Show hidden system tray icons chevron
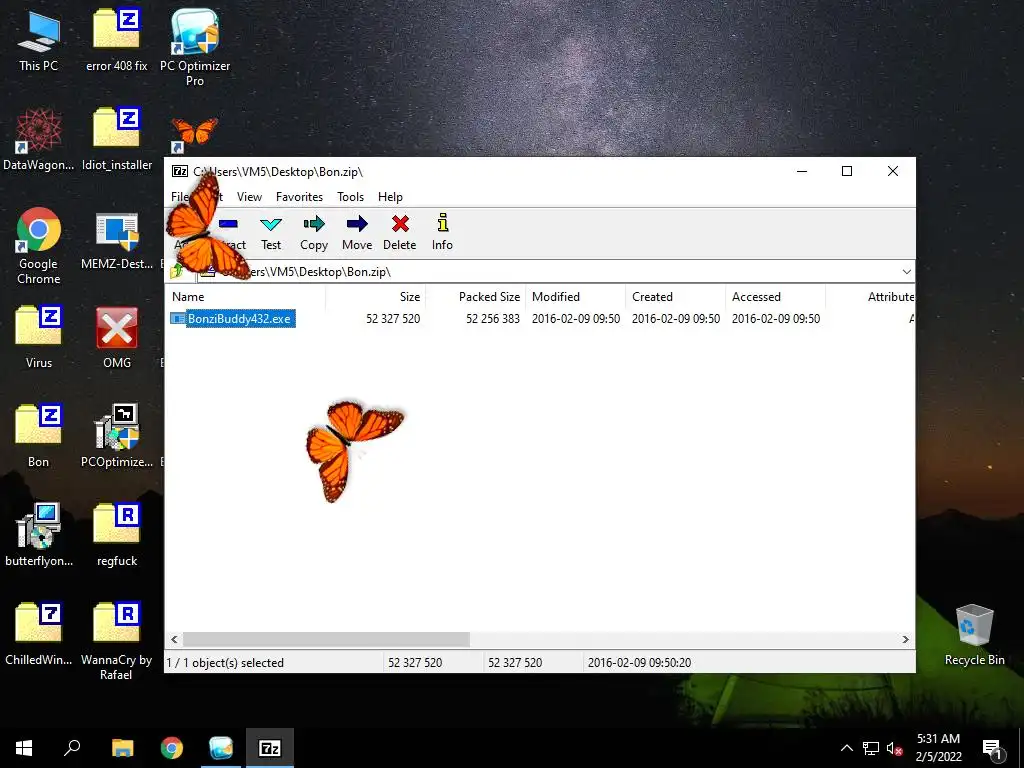This screenshot has height=768, width=1024. click(x=846, y=748)
